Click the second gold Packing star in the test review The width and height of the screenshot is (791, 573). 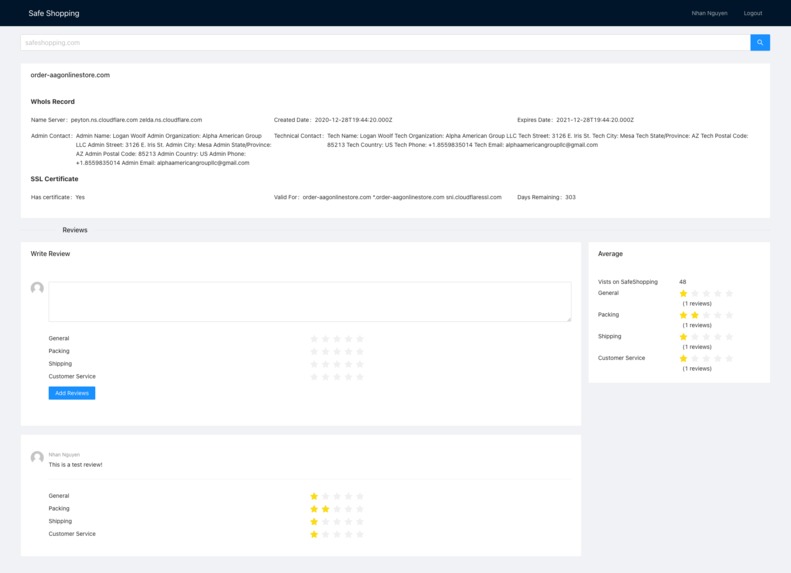(325, 509)
